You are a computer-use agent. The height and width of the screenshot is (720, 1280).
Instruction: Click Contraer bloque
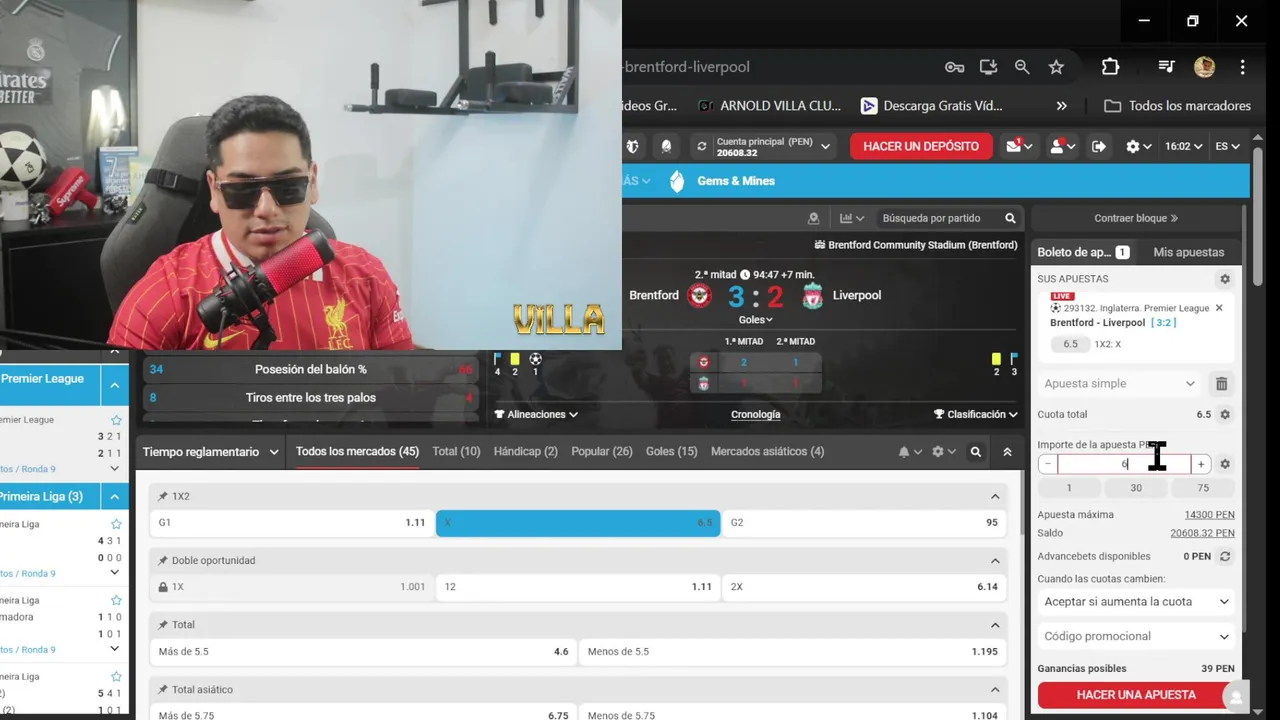(x=1136, y=218)
